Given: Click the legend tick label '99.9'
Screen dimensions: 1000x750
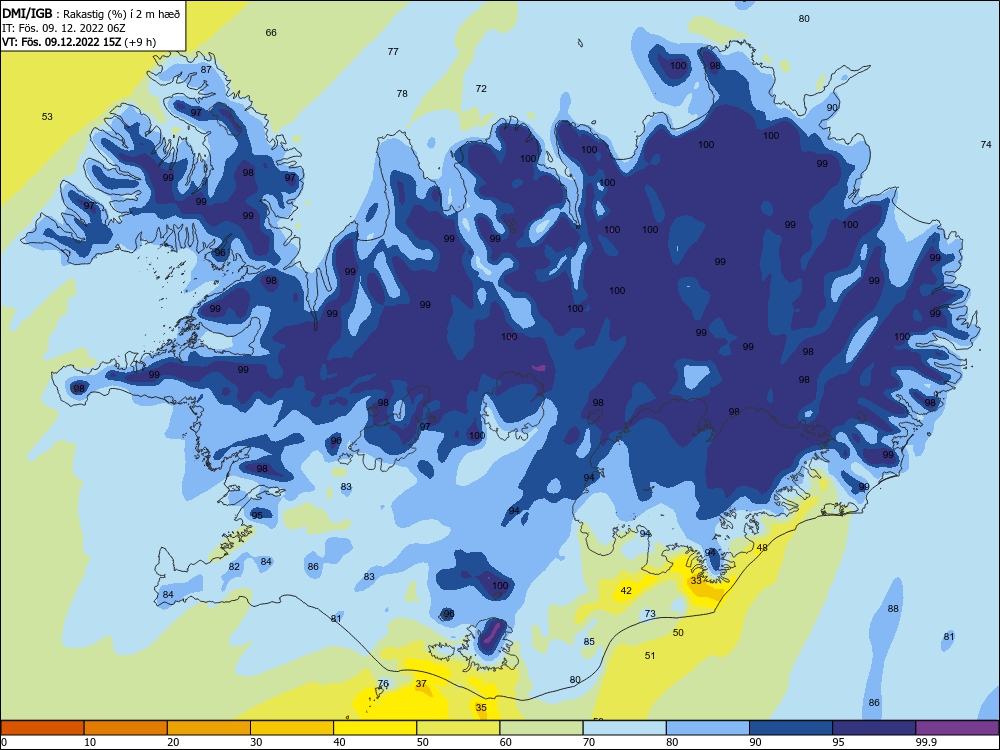Looking at the screenshot, I should coord(926,742).
